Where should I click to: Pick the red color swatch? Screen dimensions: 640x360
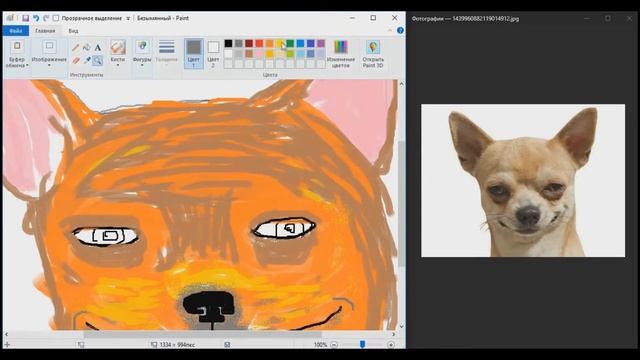(259, 43)
